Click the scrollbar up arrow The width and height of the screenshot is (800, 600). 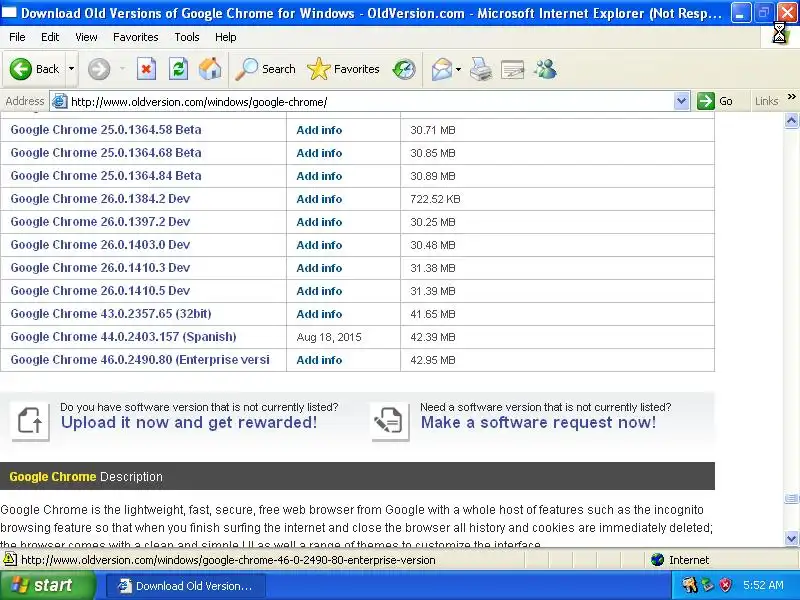click(x=791, y=120)
